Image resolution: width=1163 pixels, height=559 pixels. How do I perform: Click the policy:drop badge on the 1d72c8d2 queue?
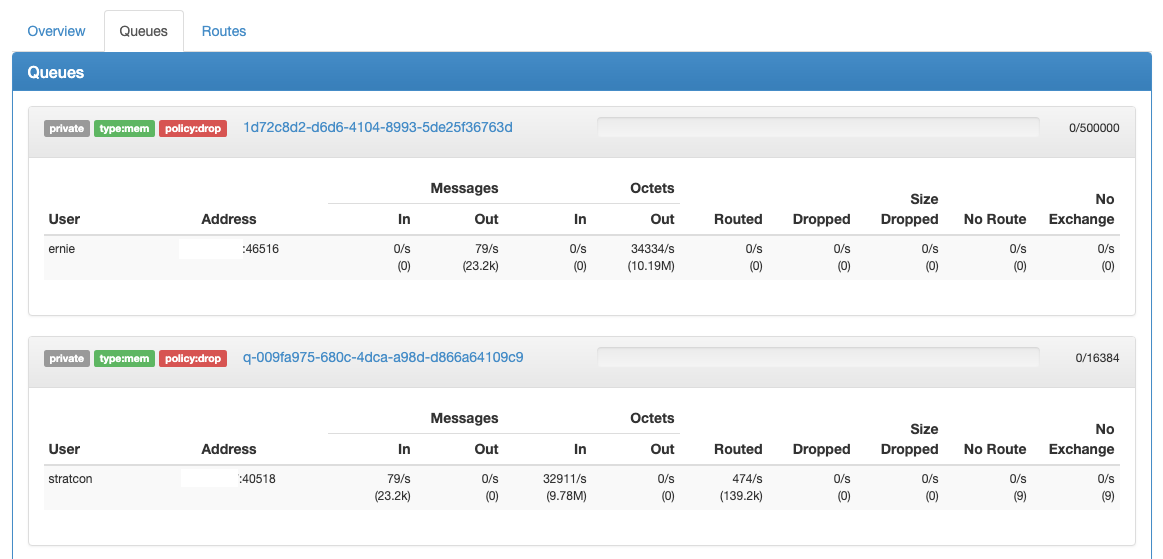click(193, 129)
